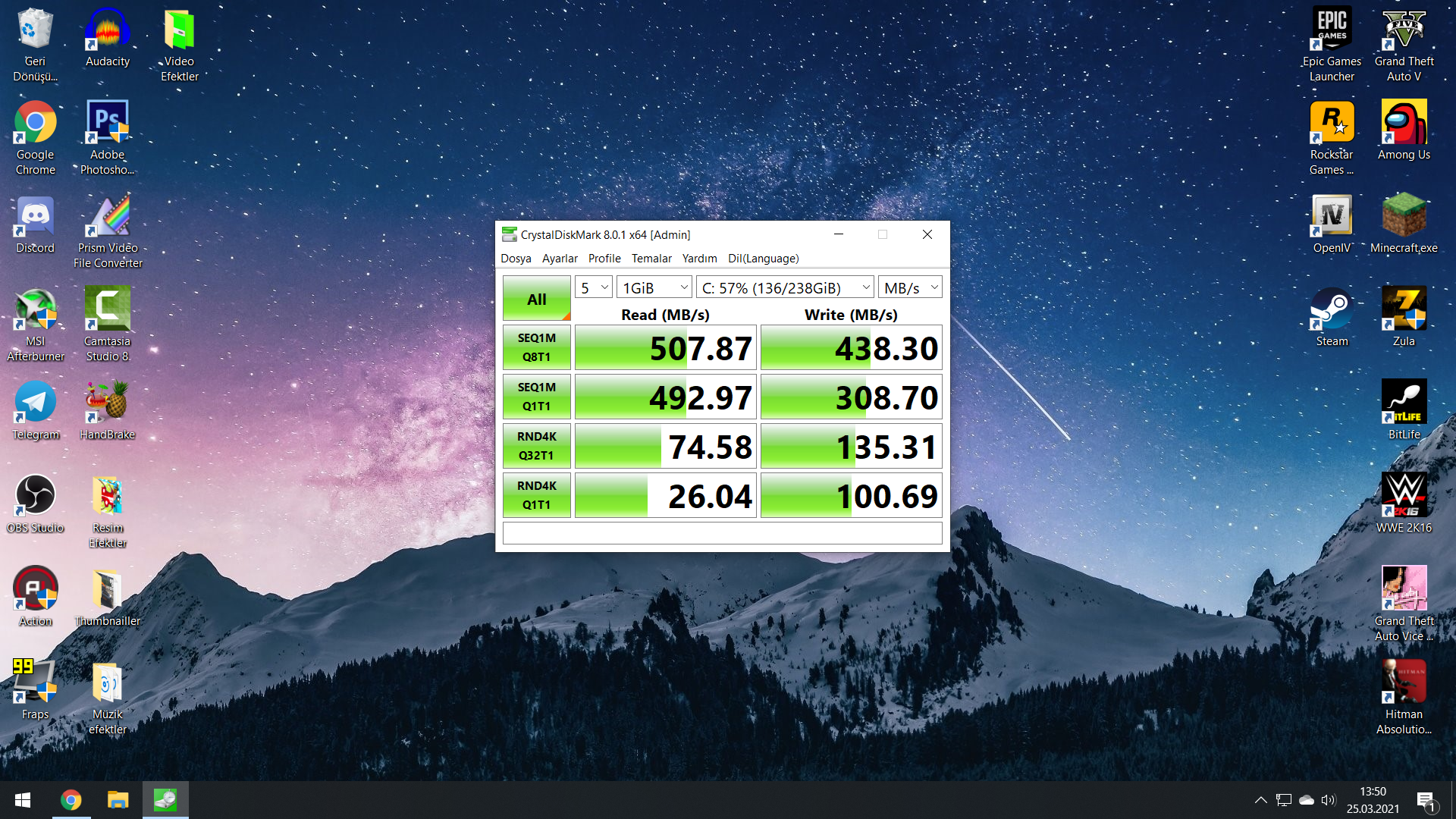
Task: Open the Dil(Language) menu
Action: click(763, 259)
